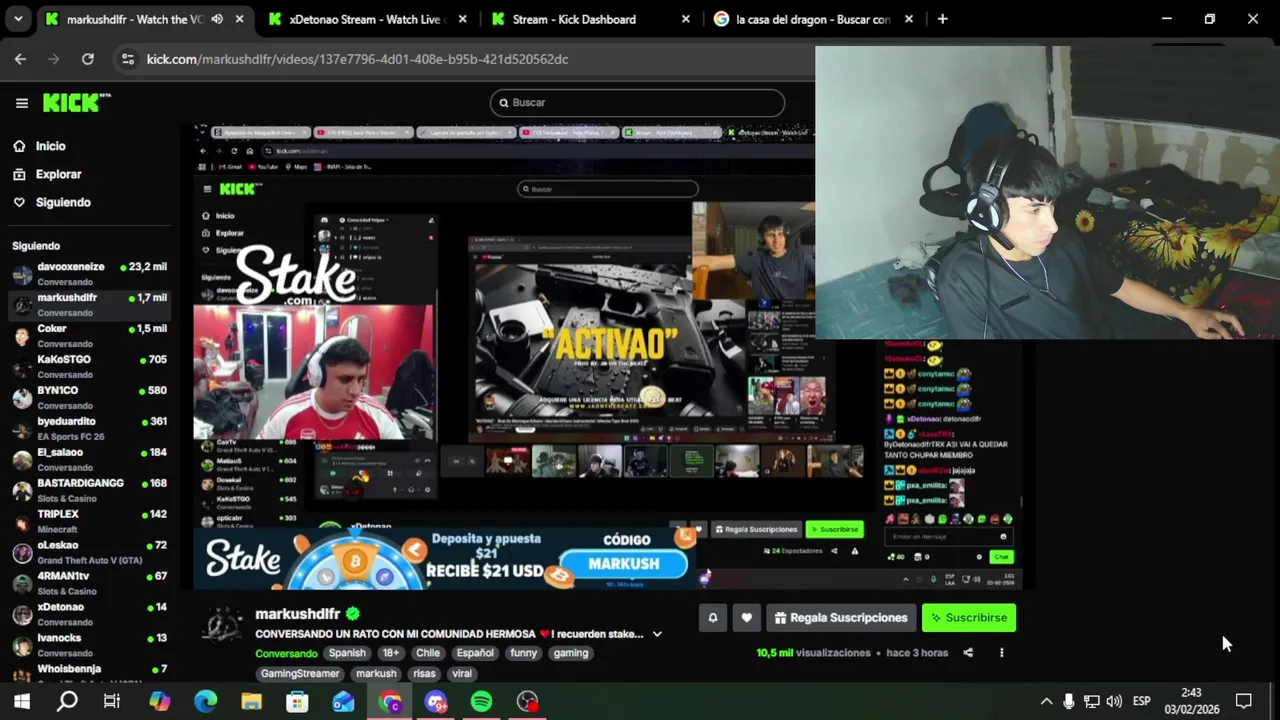Open the tab search dropdown arrow

coord(18,19)
